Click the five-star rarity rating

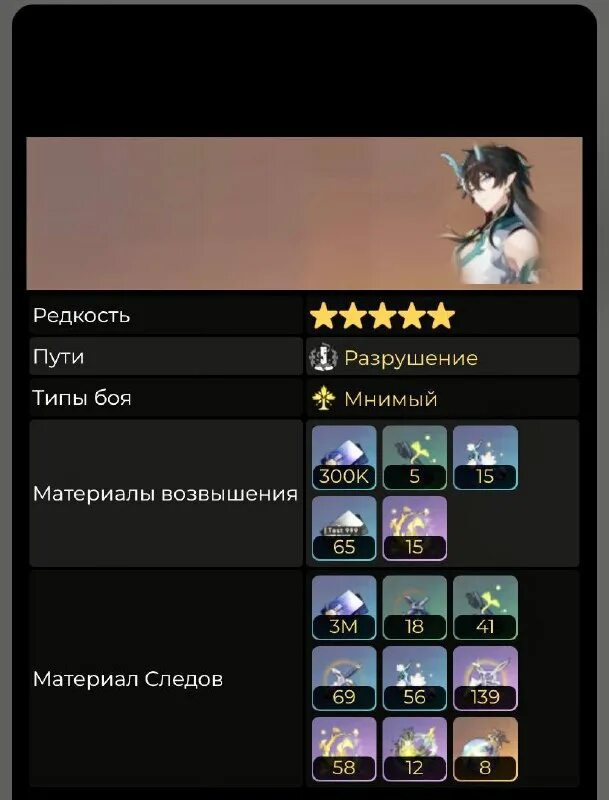(x=383, y=316)
